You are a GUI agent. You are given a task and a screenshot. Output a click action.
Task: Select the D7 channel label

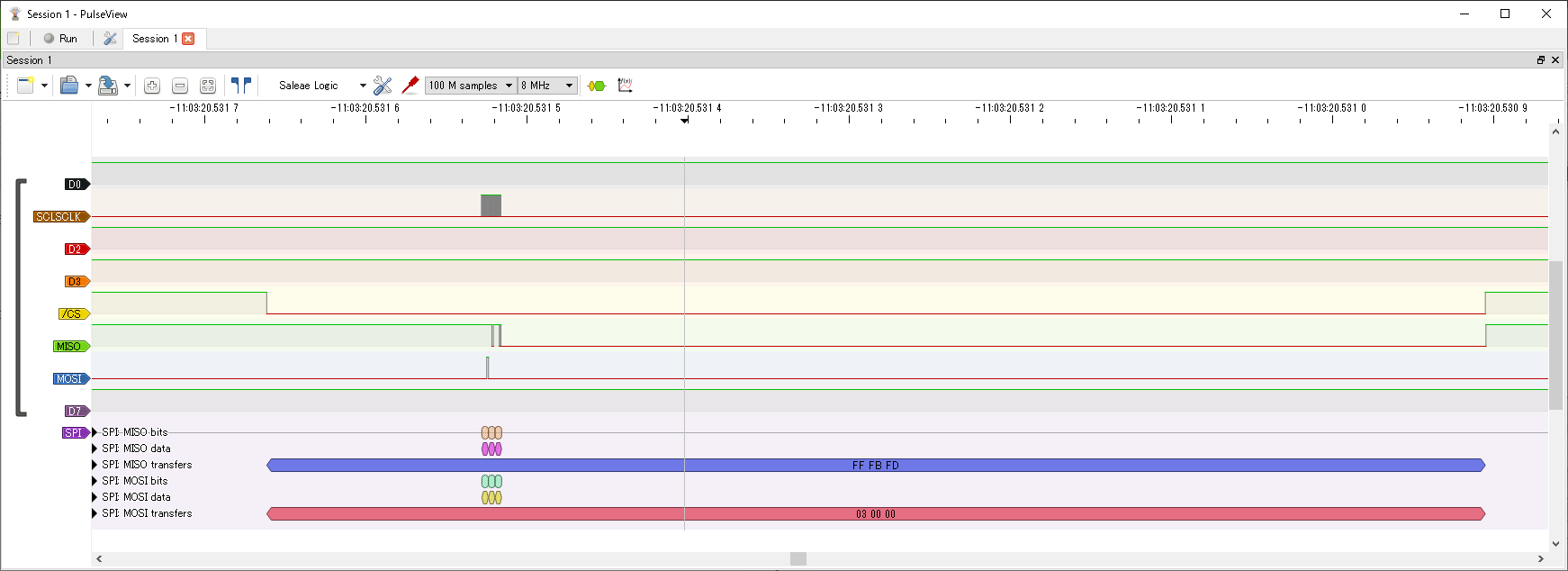pyautogui.click(x=77, y=412)
